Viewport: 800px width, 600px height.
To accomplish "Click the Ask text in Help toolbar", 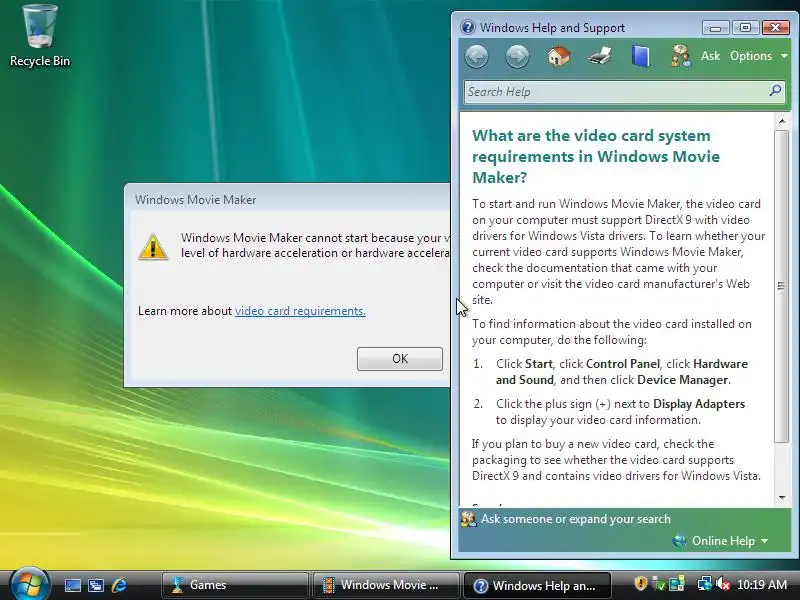I will pyautogui.click(x=710, y=56).
